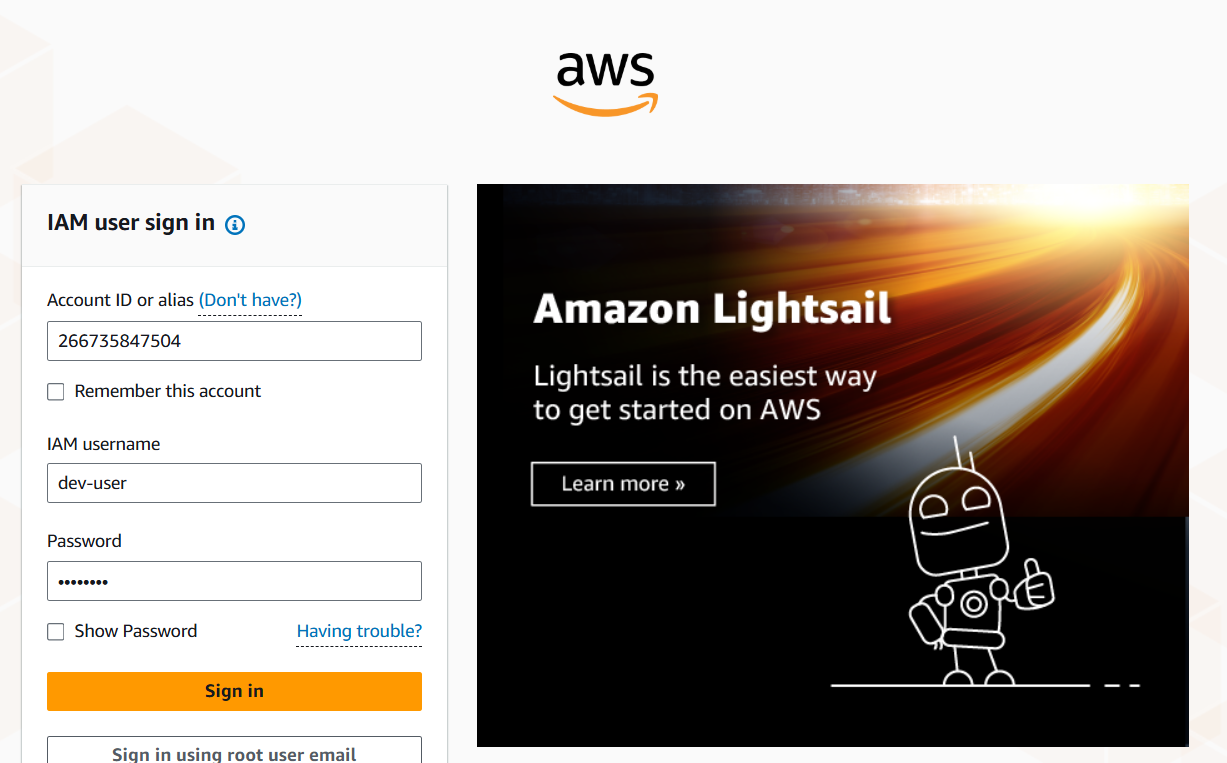Click the Account ID or alias label
The height and width of the screenshot is (763, 1227).
tap(120, 300)
